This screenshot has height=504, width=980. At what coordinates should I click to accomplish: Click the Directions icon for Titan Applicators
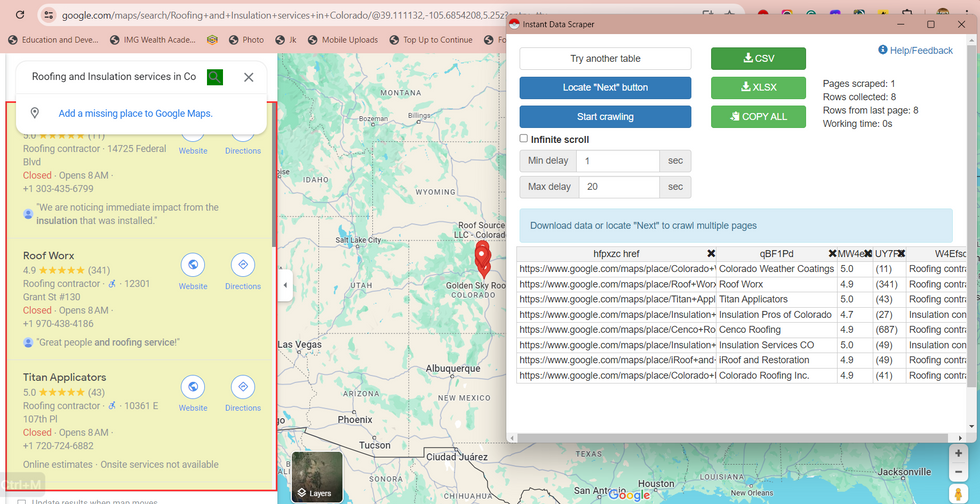point(243,387)
